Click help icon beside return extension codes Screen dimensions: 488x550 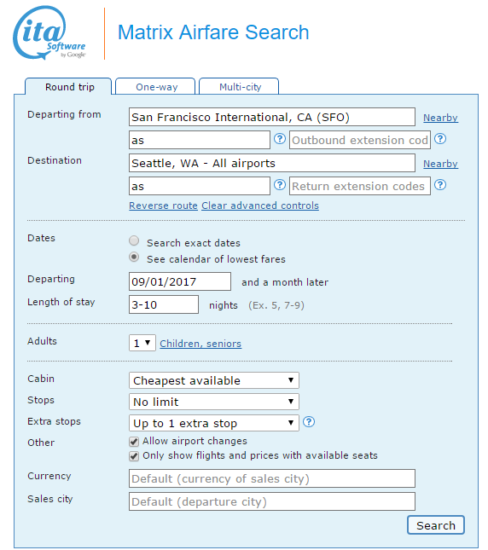pos(440,185)
